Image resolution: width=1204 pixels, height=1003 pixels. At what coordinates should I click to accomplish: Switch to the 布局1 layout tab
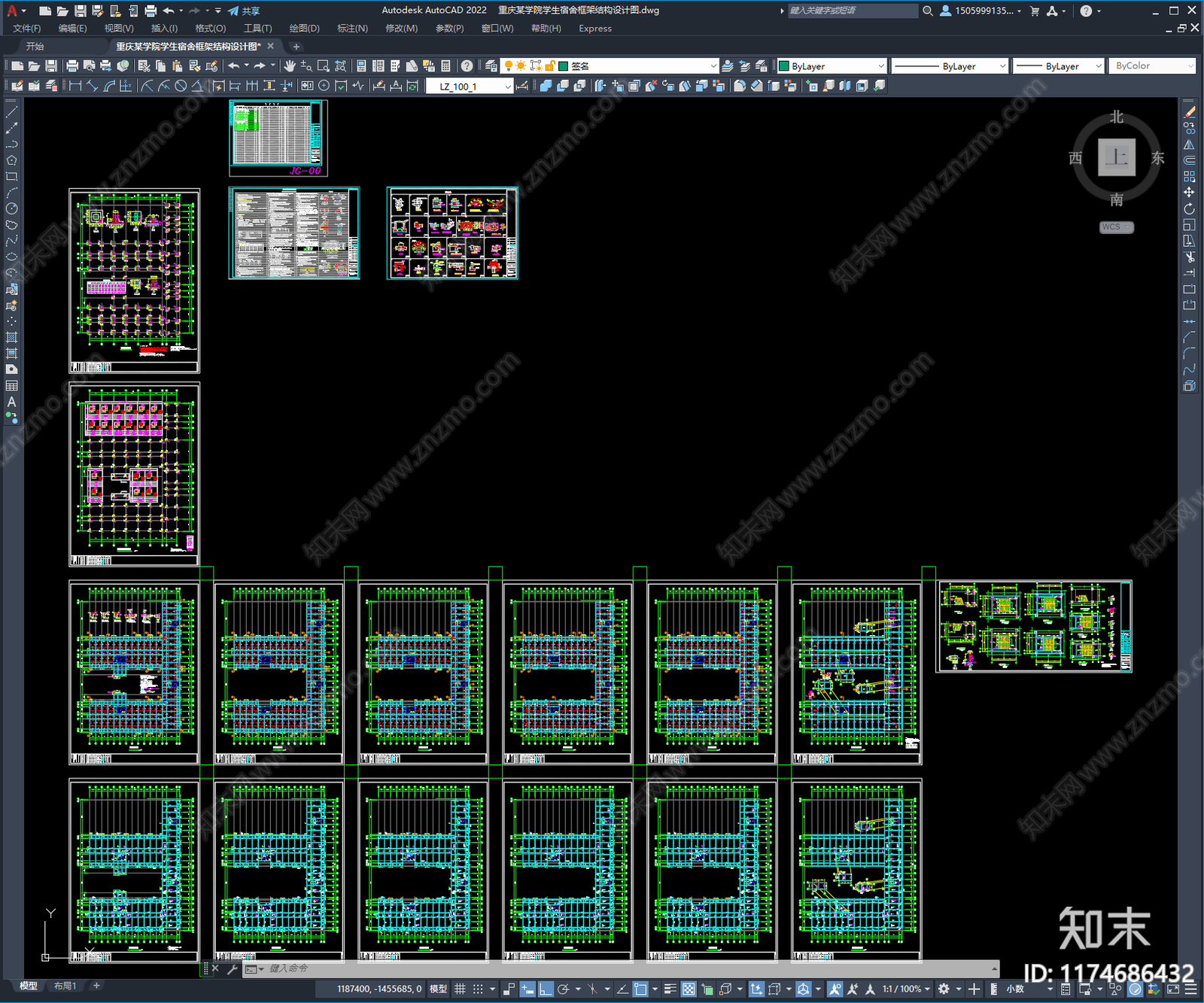pos(65,986)
